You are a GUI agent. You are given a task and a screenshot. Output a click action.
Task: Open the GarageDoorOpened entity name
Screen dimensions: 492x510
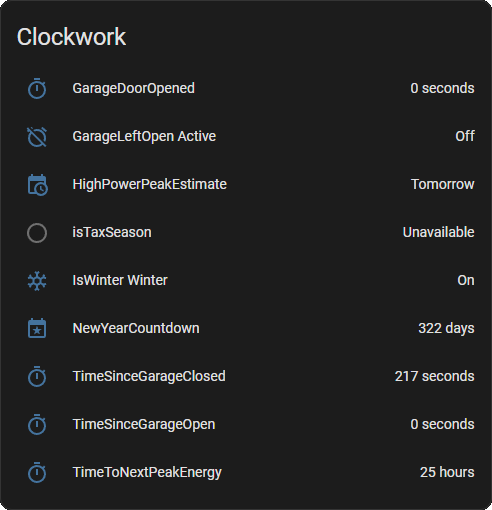[134, 89]
